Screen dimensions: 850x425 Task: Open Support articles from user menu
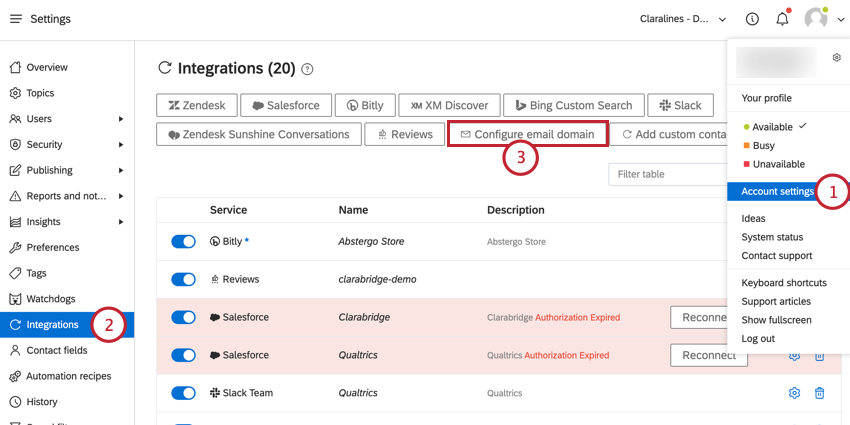coord(776,301)
